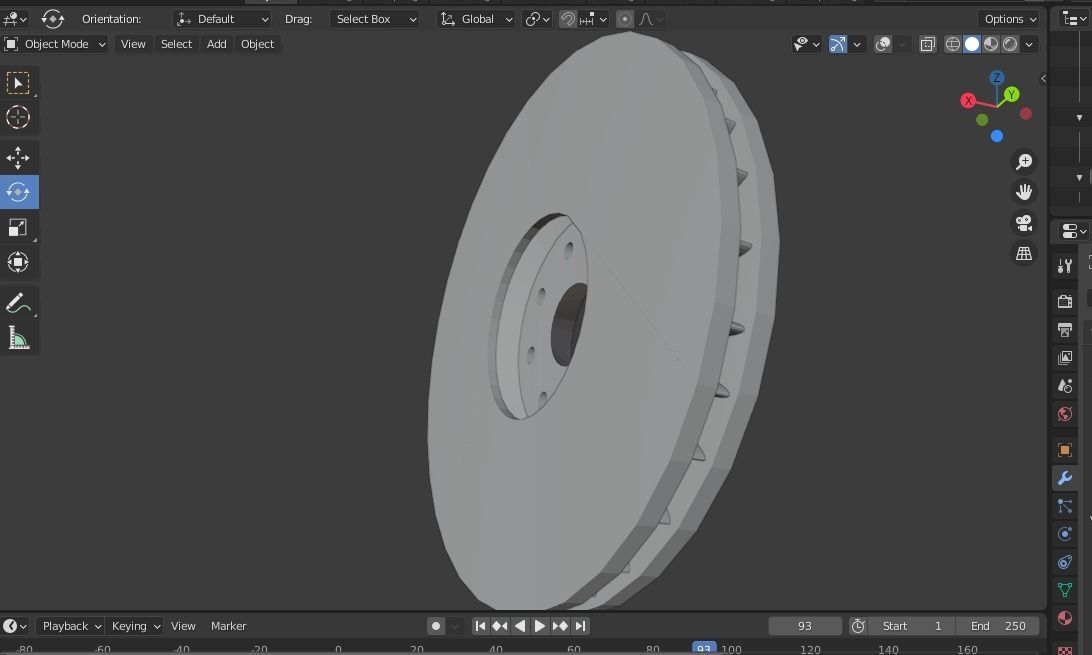Open the Playback dropdown in the timeline

click(68, 625)
